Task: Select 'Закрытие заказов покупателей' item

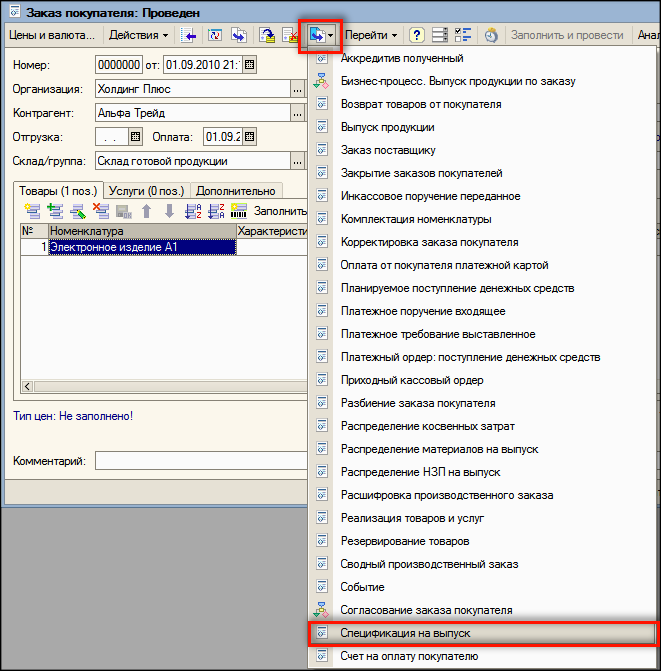Action: point(483,173)
